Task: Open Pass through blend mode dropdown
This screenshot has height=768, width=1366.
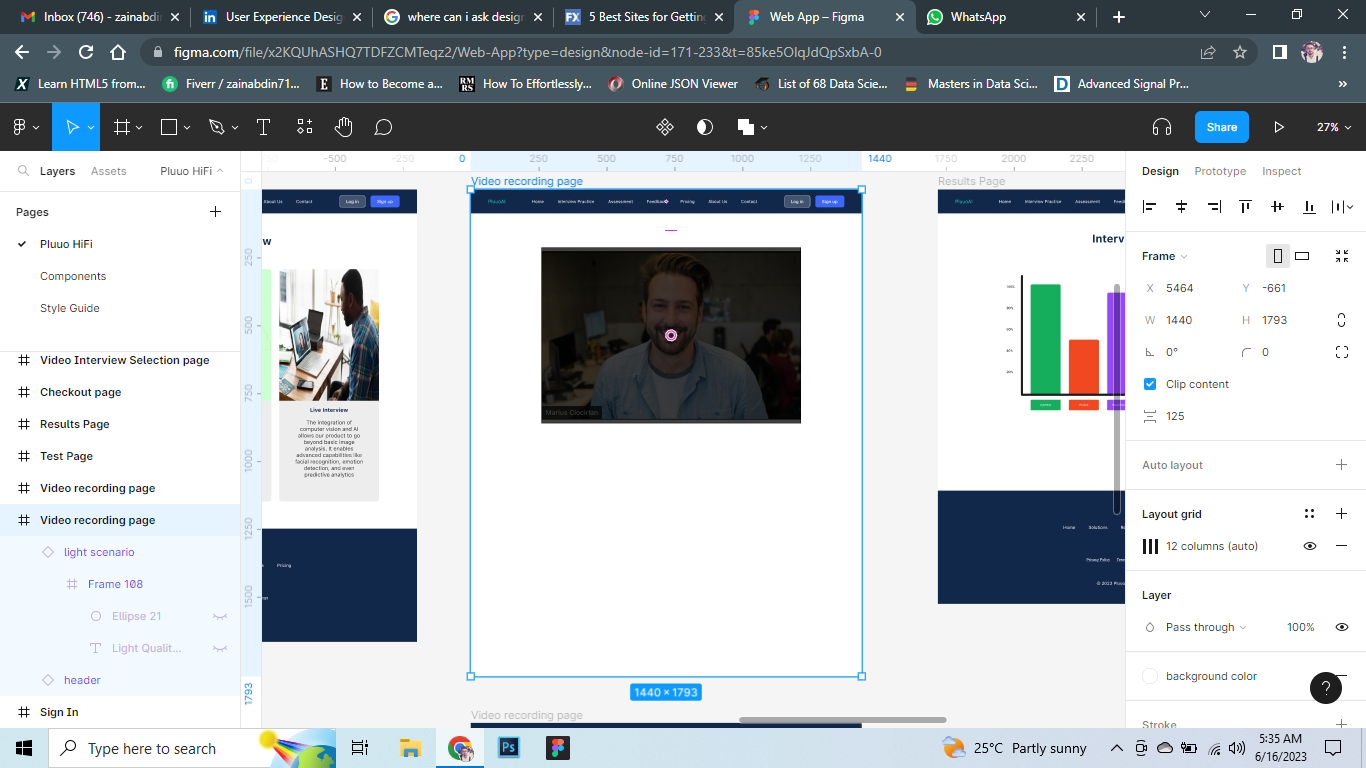Action: (1206, 627)
